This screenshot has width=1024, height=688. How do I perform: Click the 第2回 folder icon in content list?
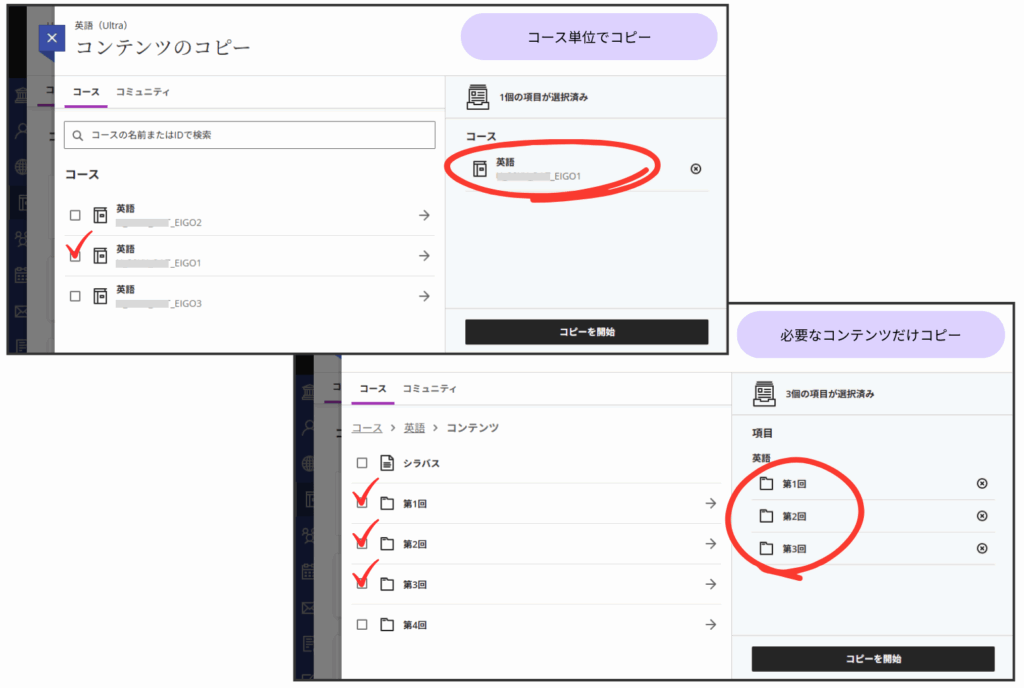pyautogui.click(x=387, y=544)
